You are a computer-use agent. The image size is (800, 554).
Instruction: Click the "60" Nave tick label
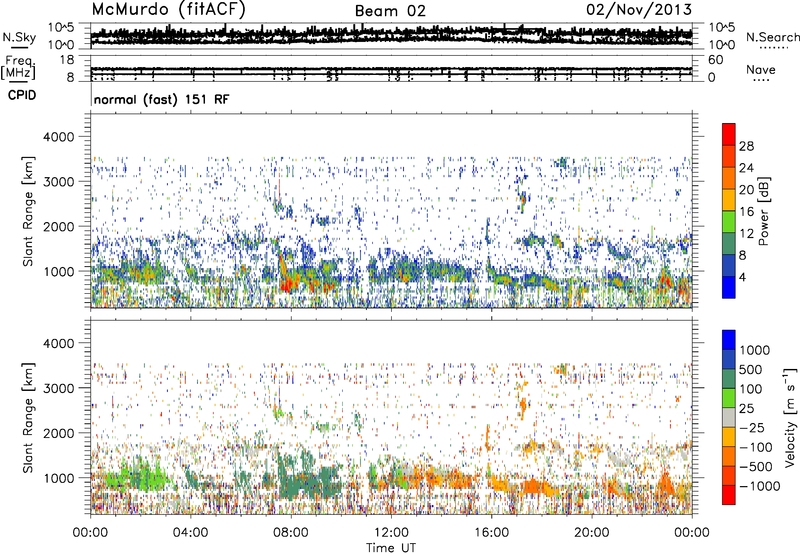pyautogui.click(x=715, y=60)
